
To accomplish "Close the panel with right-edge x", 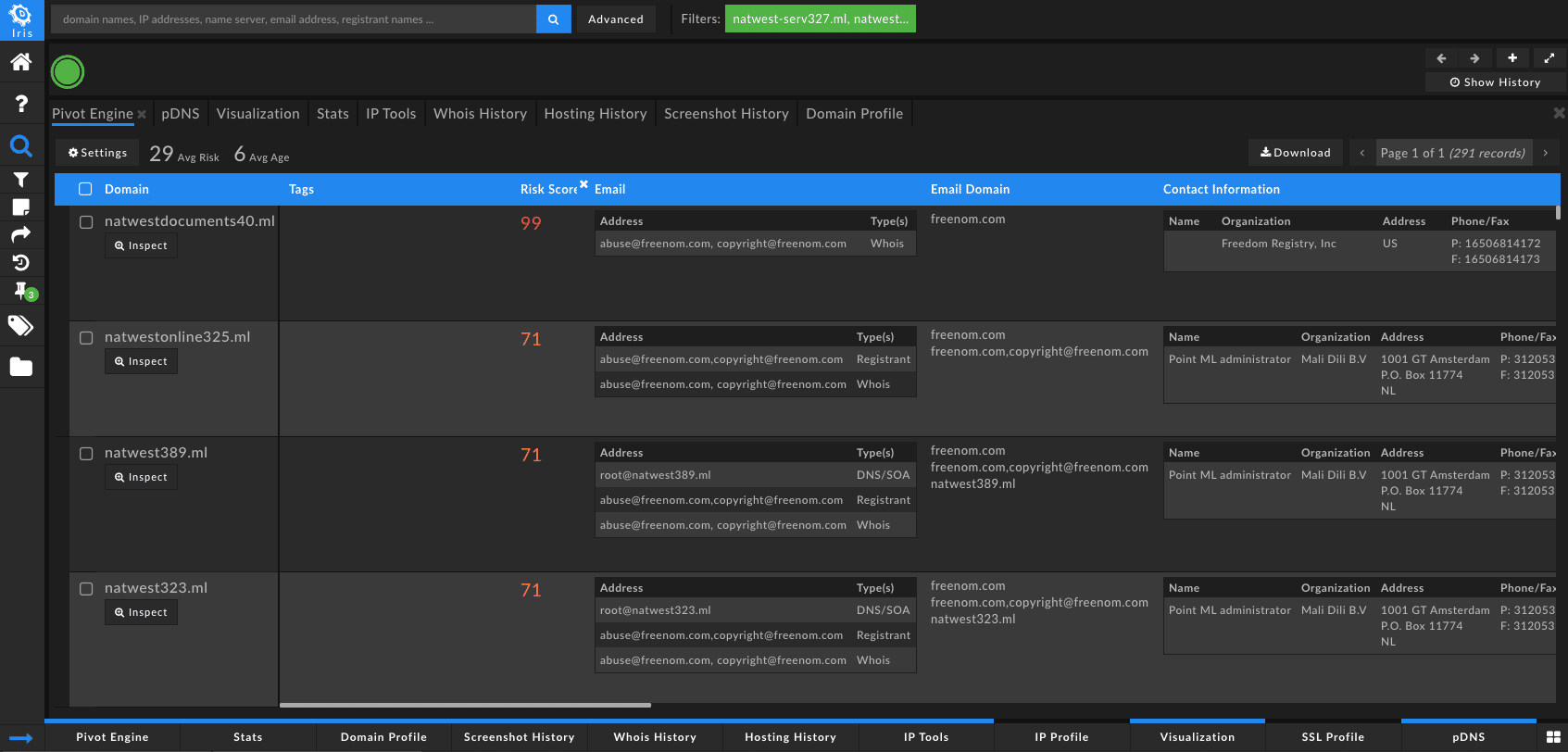I will click(x=1559, y=113).
